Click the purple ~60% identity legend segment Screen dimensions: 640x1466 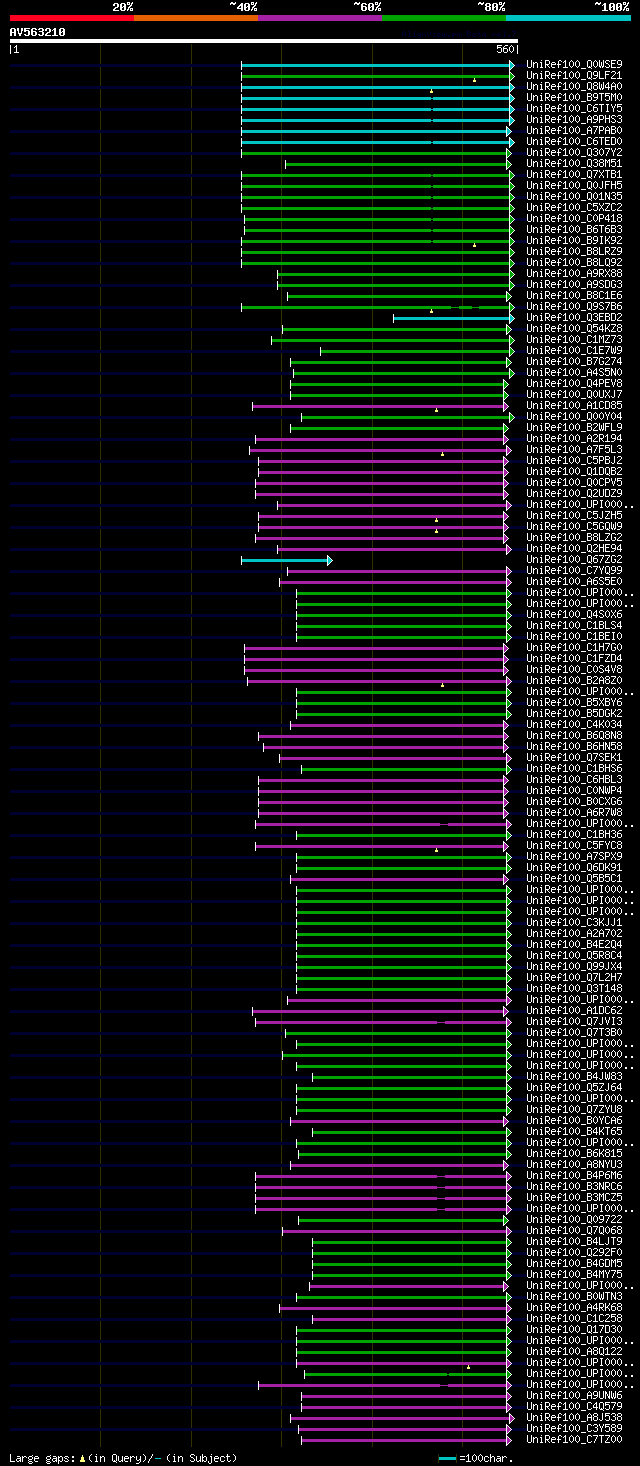[x=320, y=18]
